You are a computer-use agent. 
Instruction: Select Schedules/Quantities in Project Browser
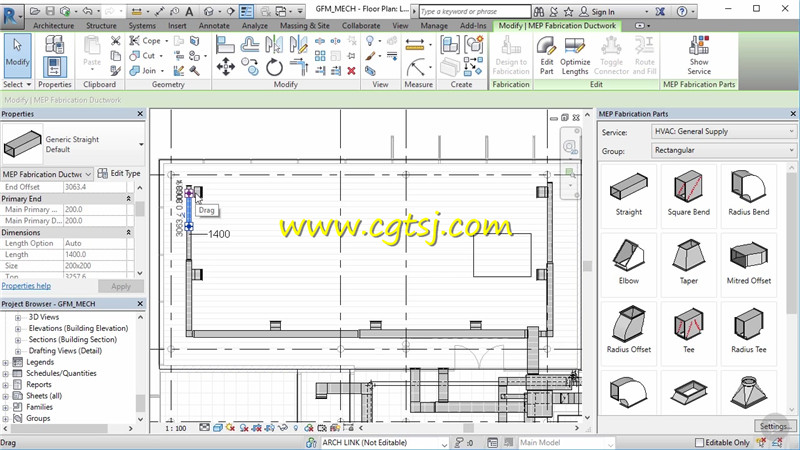61,373
